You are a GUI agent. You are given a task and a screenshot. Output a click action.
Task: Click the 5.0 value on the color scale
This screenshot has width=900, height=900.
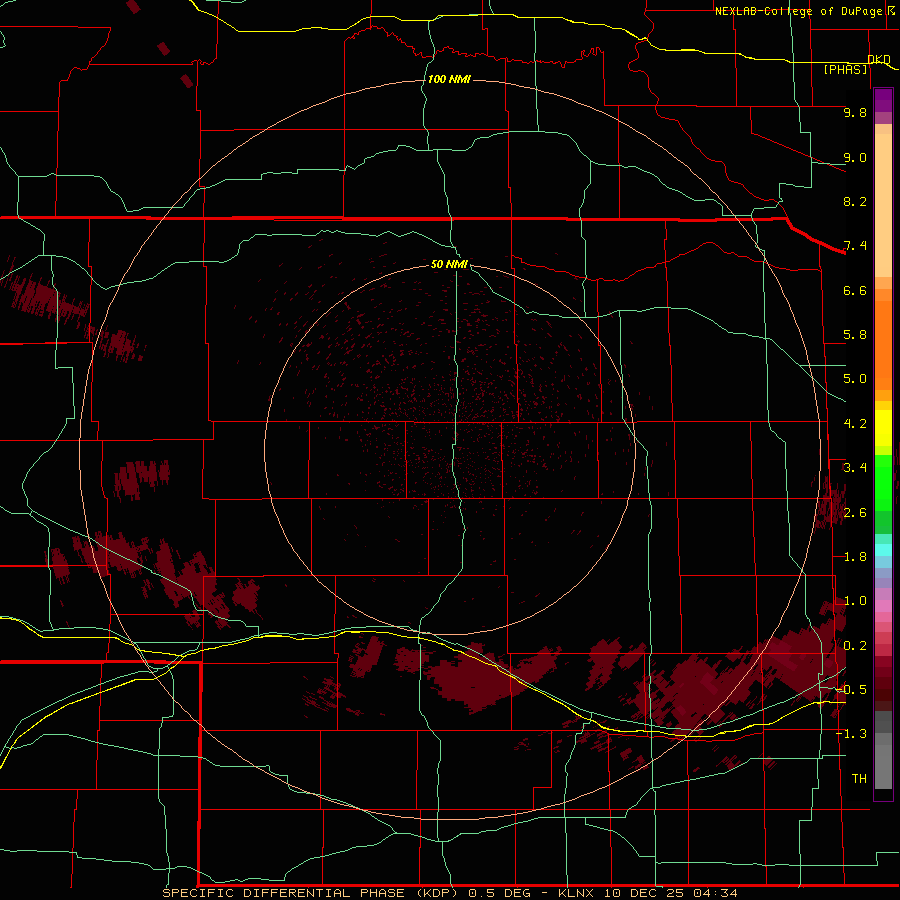pyautogui.click(x=855, y=379)
